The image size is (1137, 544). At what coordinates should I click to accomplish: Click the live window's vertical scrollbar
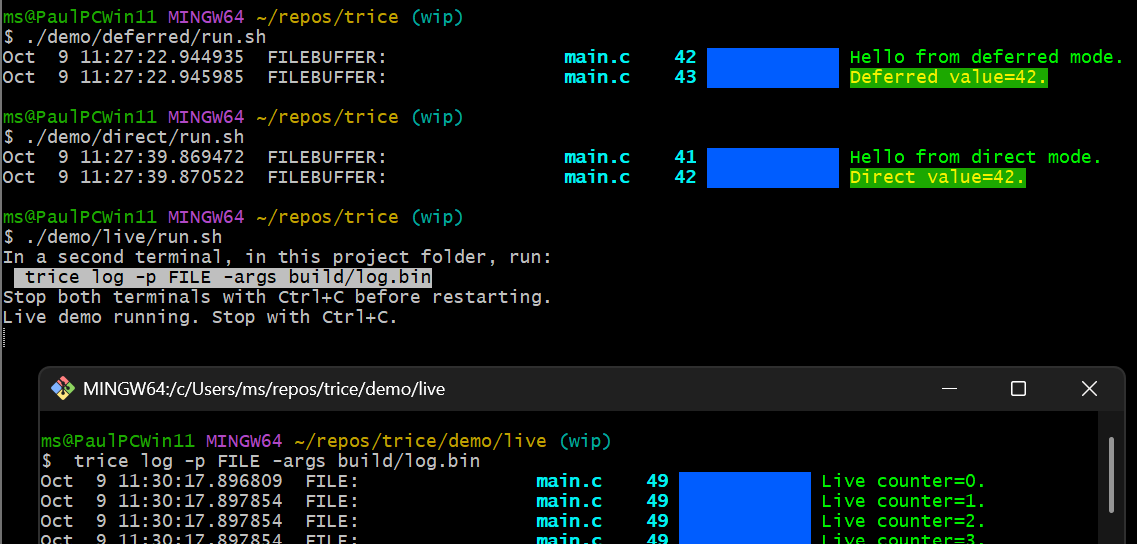tap(1111, 474)
